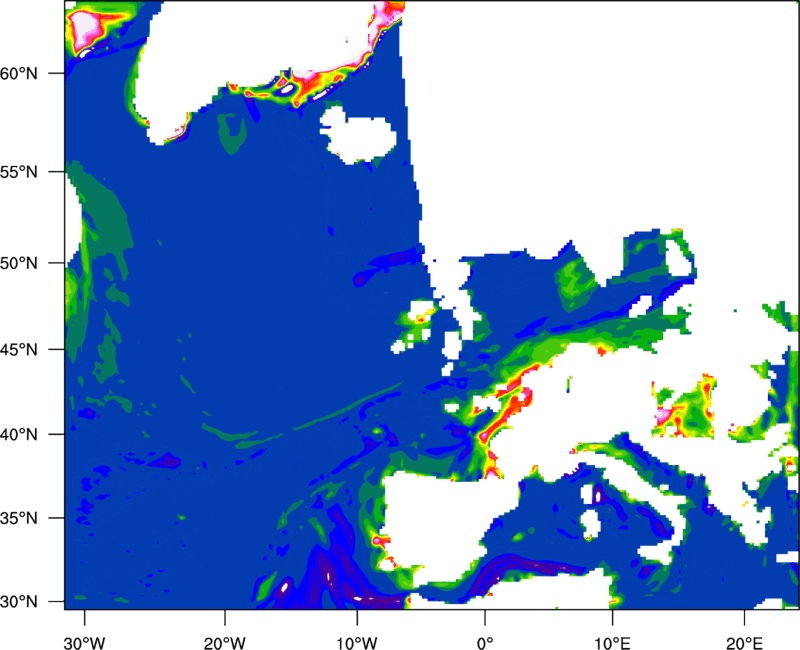
Task: Click the 35°N latitude label
Action: 19,518
